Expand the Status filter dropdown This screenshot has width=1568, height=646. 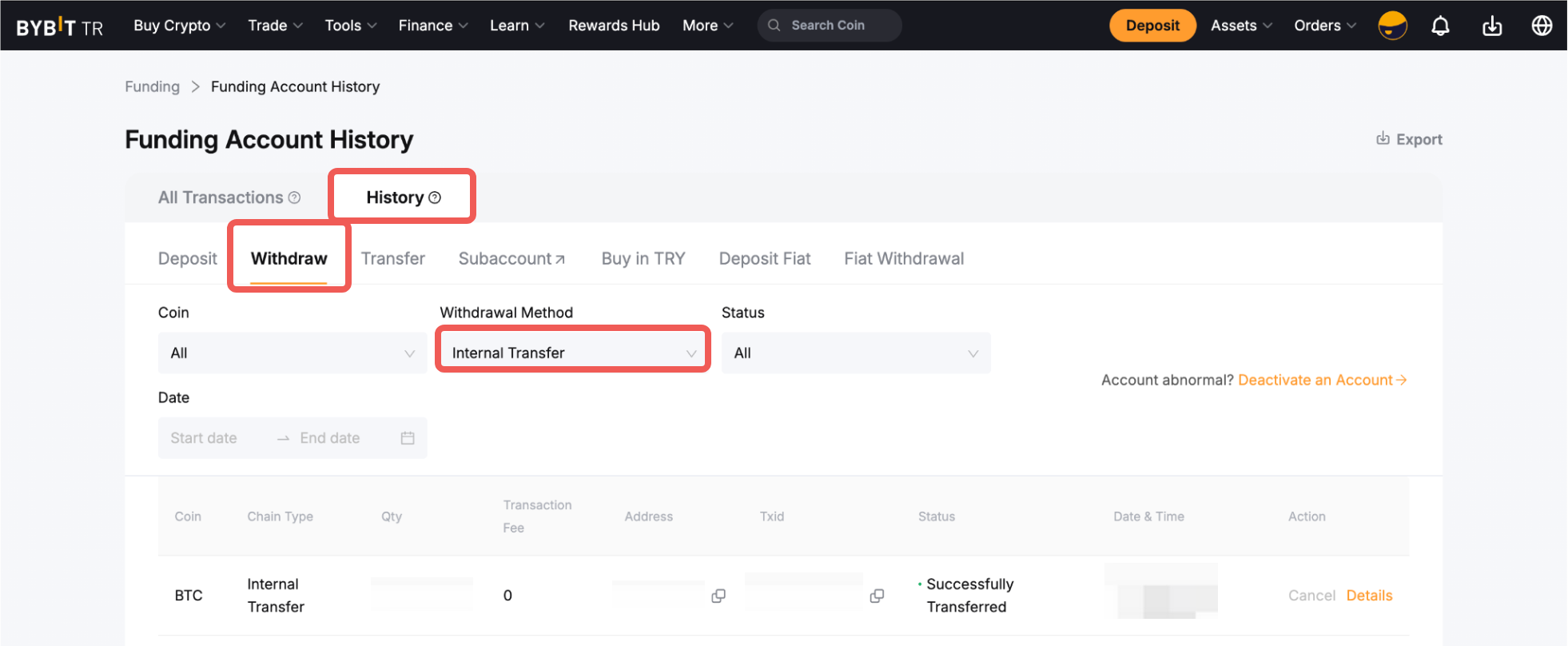pos(855,353)
